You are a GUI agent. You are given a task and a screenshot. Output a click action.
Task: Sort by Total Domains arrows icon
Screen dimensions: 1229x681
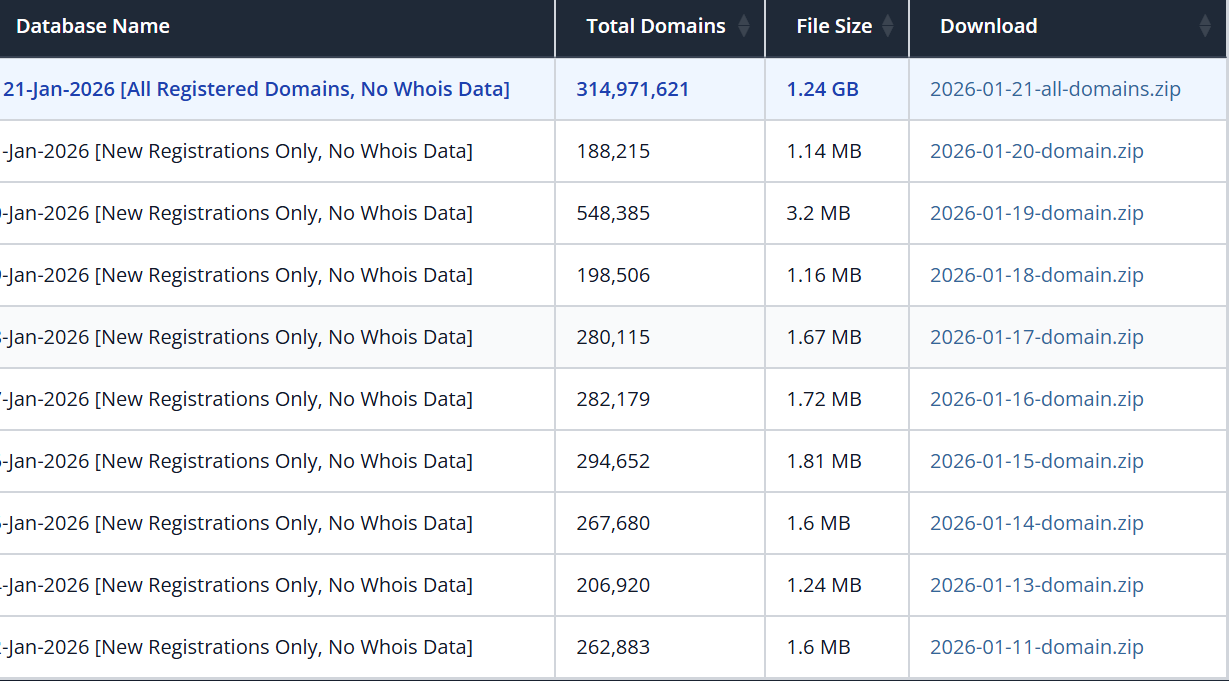(x=743, y=27)
